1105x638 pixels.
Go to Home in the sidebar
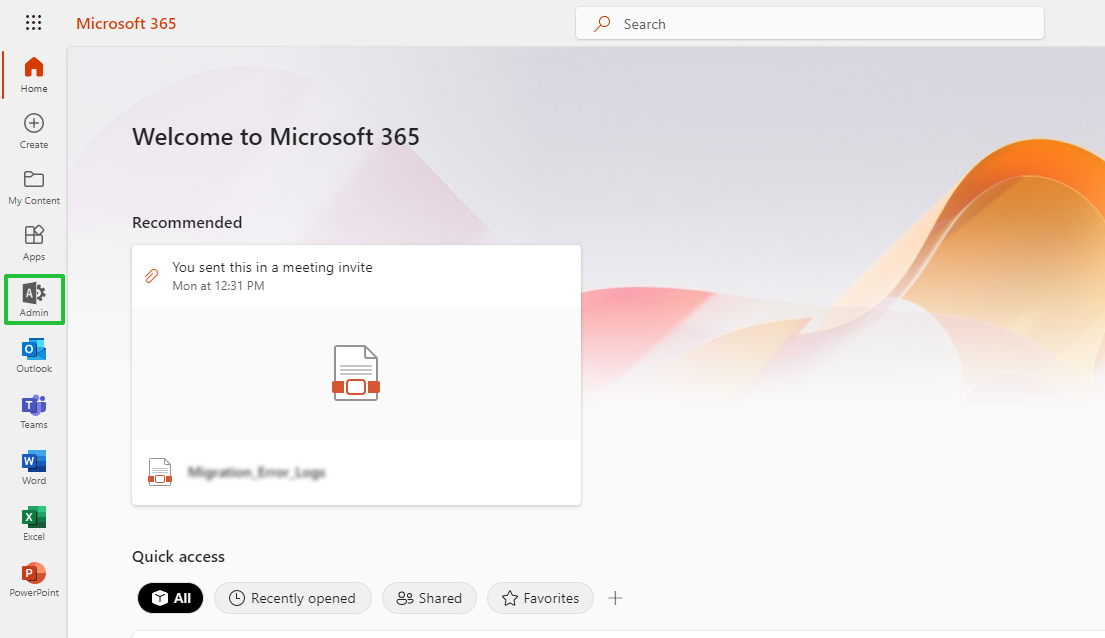[x=34, y=75]
